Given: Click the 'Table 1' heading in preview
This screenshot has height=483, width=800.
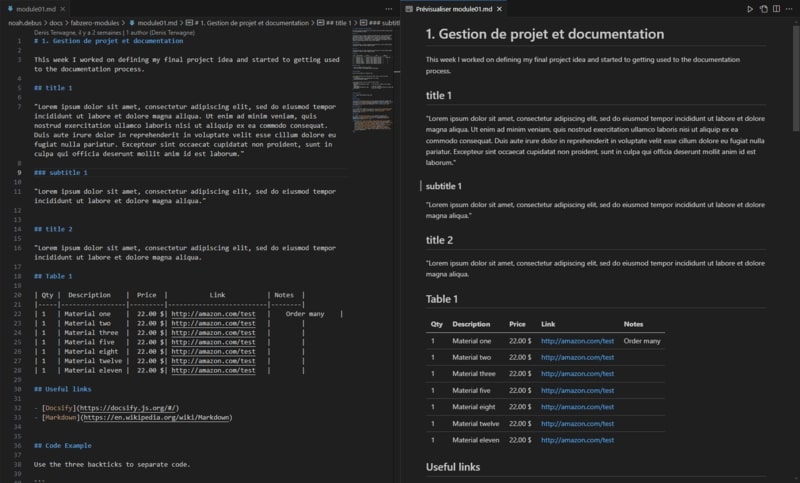Looking at the screenshot, I should click(442, 299).
